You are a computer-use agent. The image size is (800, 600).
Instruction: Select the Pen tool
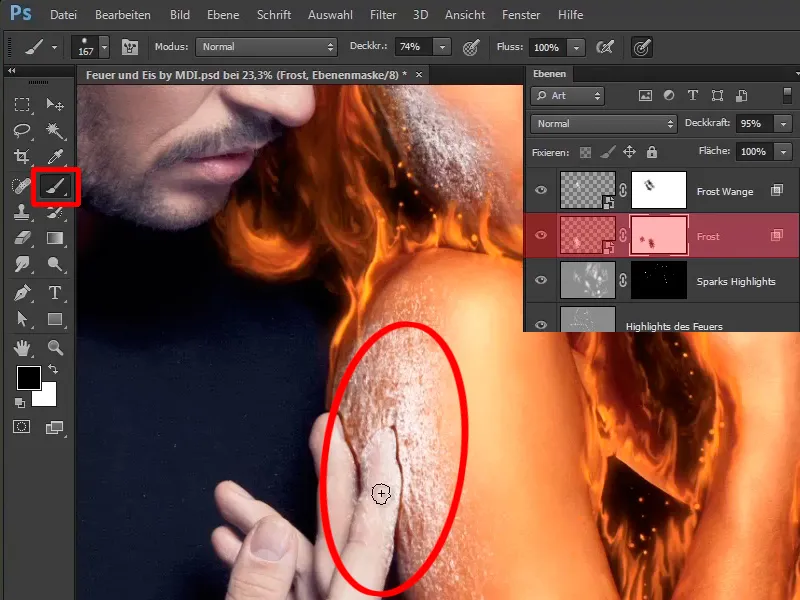point(22,293)
